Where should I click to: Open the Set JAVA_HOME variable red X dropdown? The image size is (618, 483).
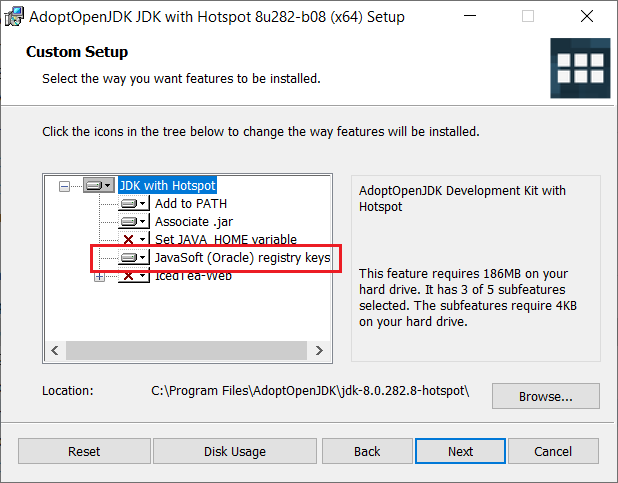pos(134,239)
